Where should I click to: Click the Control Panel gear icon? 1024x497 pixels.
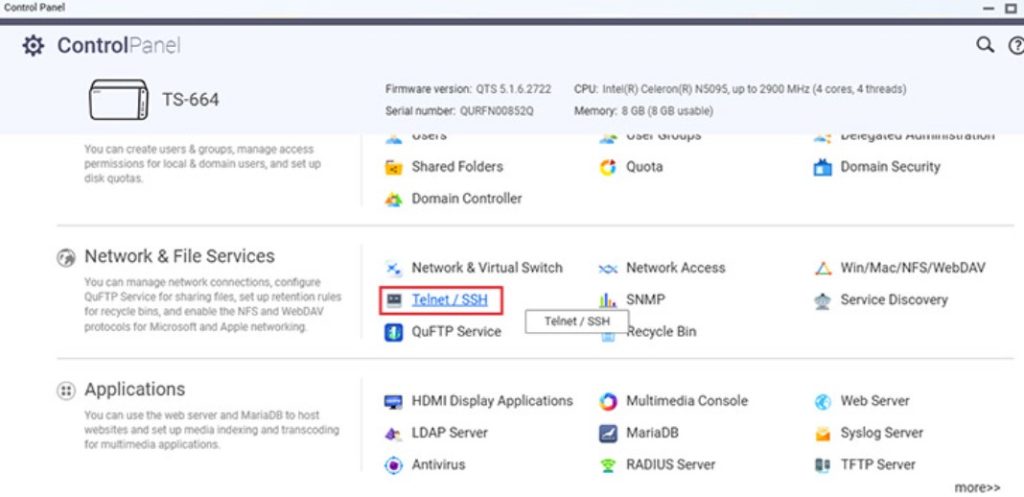pos(33,46)
